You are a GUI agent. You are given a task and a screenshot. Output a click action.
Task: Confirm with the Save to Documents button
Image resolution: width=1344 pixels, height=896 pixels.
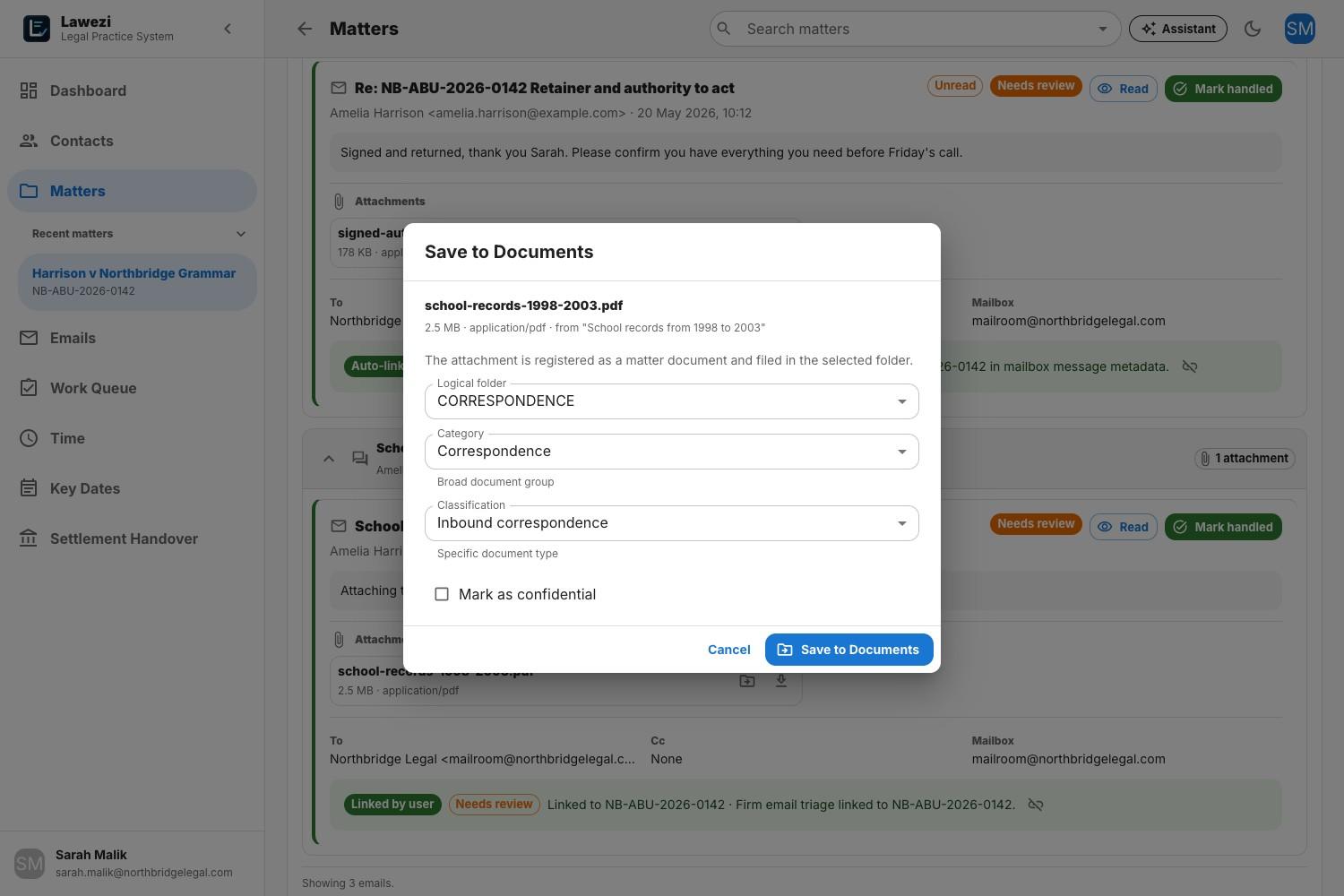click(849, 650)
